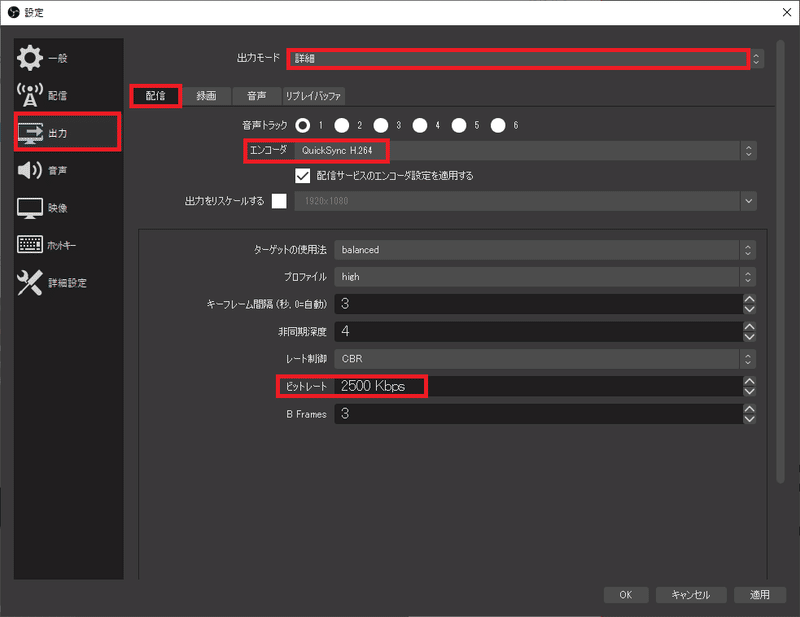
Task: Increase ビットレート with up arrow
Action: (749, 381)
